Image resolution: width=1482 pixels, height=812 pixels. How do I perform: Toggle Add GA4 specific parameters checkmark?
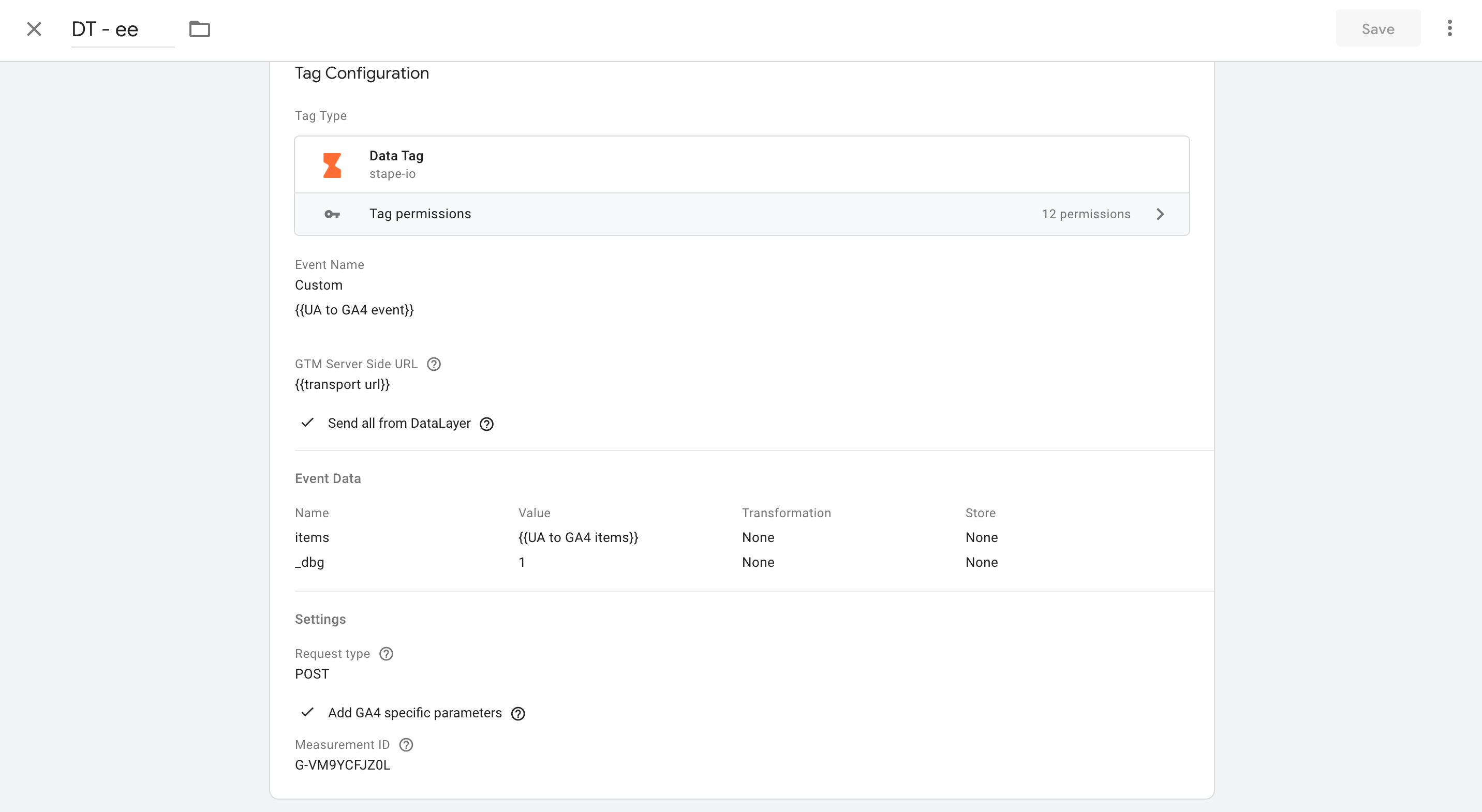pyautogui.click(x=307, y=713)
